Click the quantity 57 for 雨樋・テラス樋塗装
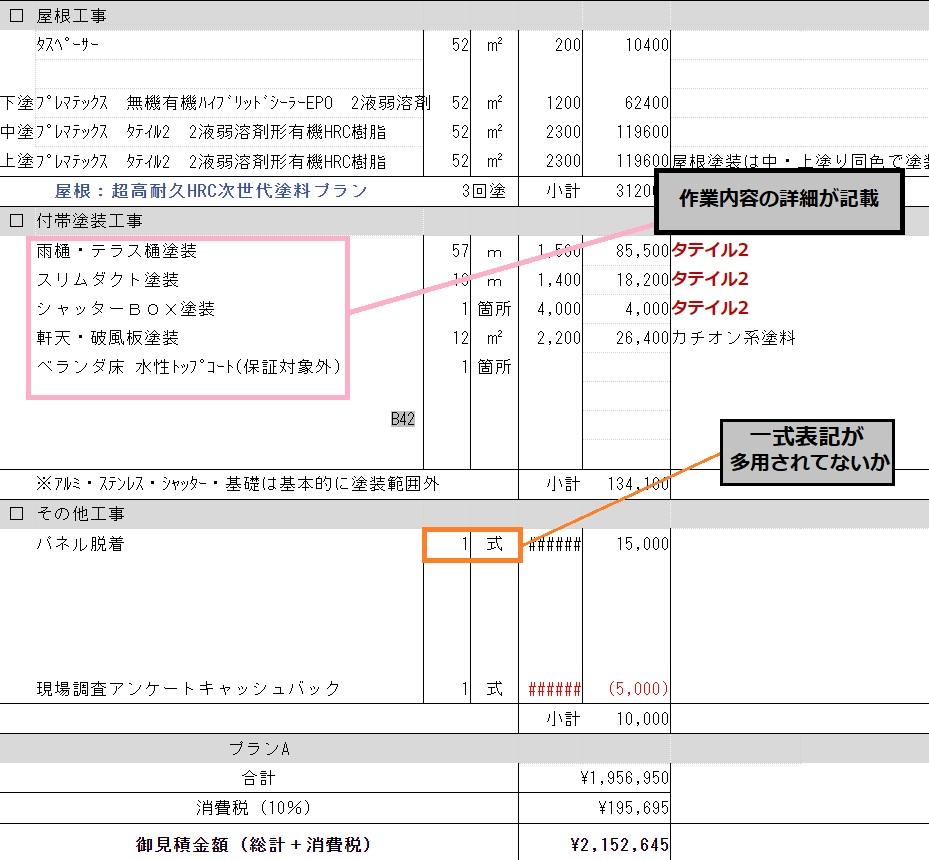929x860 pixels. coord(460,251)
